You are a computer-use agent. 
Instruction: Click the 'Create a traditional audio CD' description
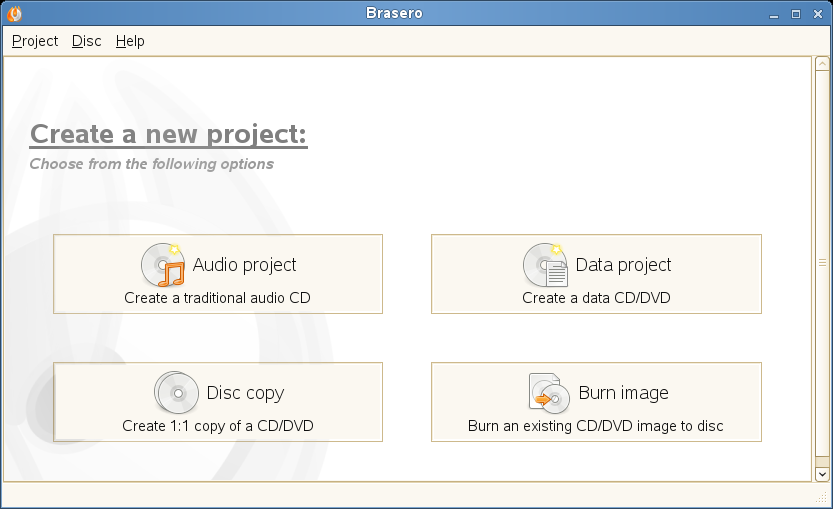pyautogui.click(x=217, y=298)
